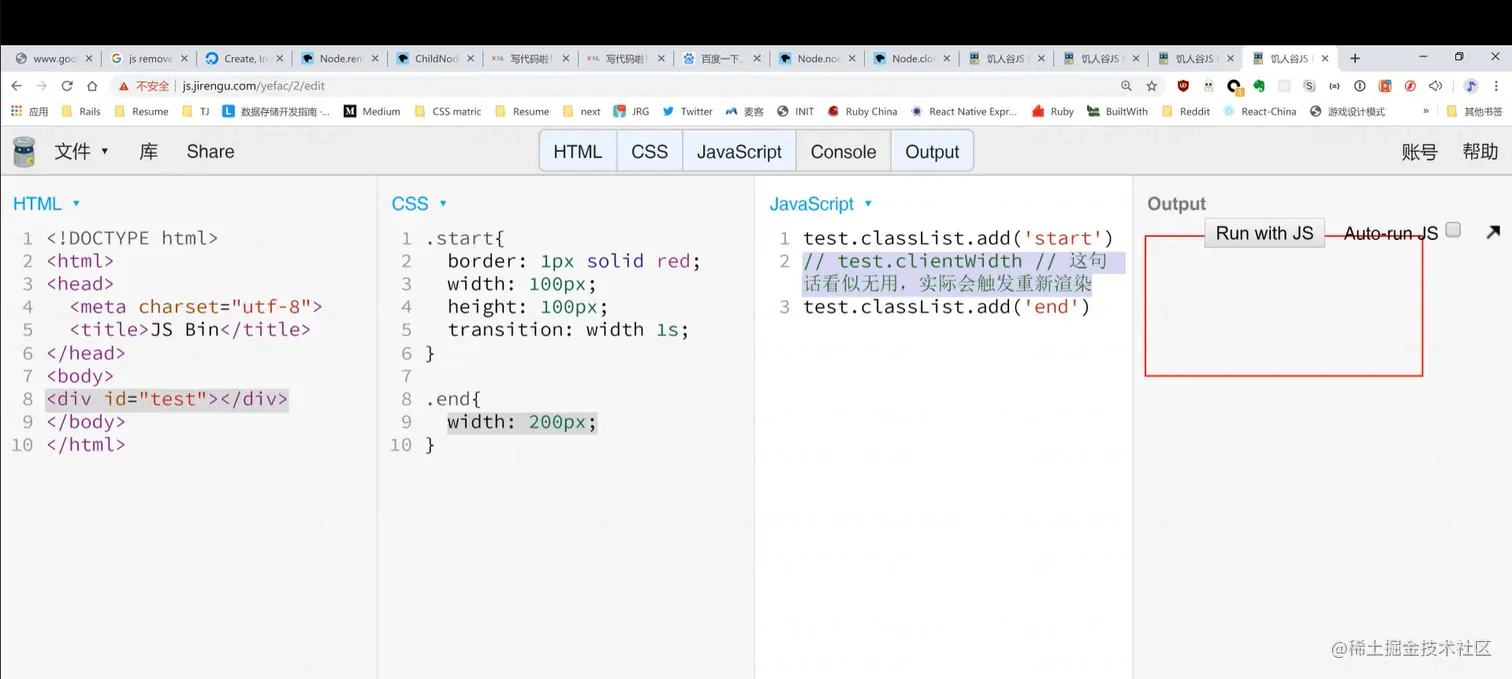Open the React-China bookmark

[x=1259, y=112]
